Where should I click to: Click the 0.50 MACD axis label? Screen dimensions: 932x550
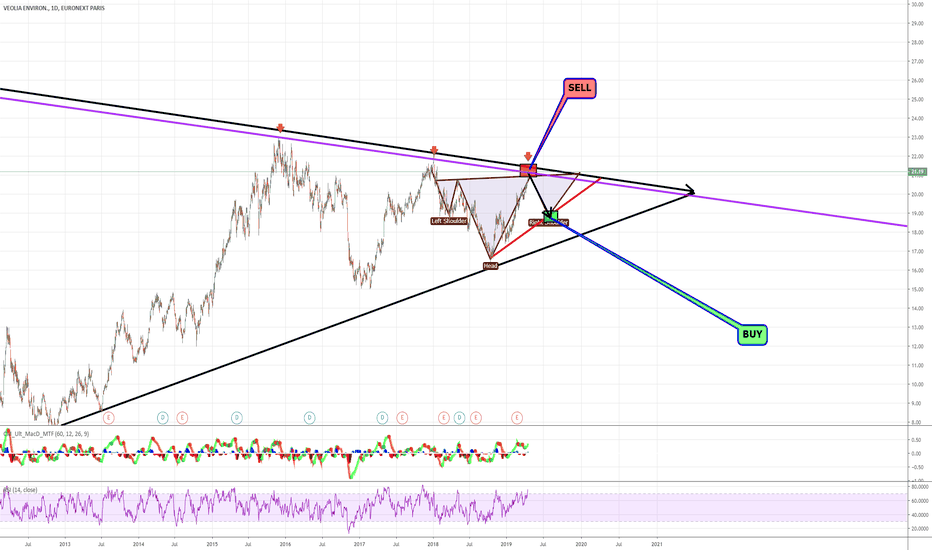click(916, 440)
